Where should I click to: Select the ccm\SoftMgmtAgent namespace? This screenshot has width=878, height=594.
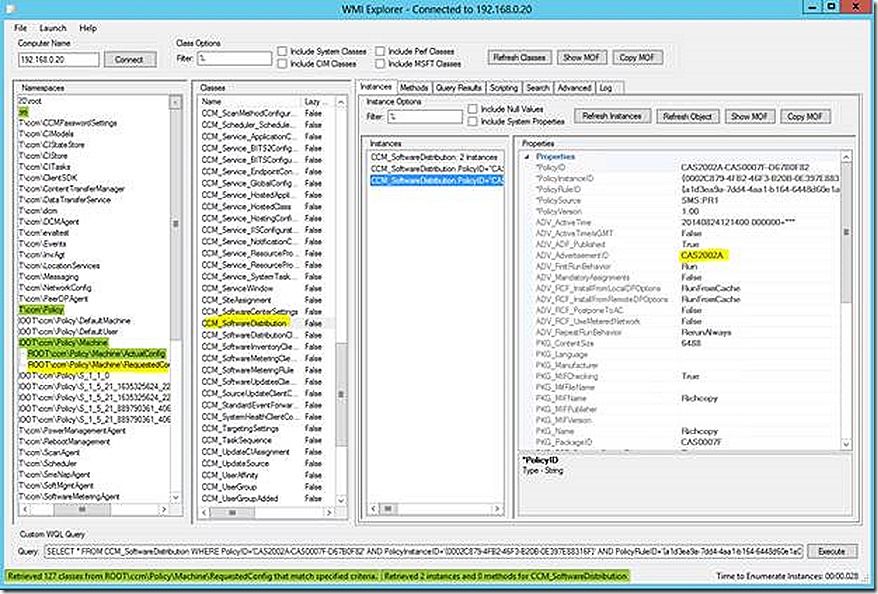56,485
